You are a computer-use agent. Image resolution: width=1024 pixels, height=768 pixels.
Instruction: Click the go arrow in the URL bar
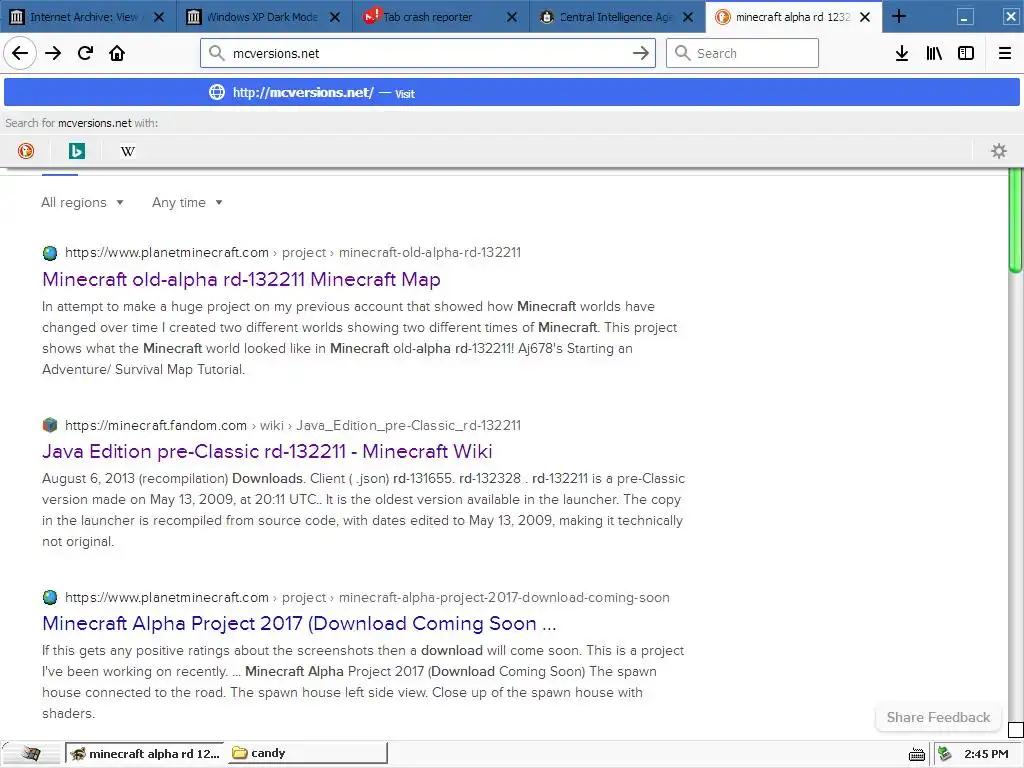(641, 53)
